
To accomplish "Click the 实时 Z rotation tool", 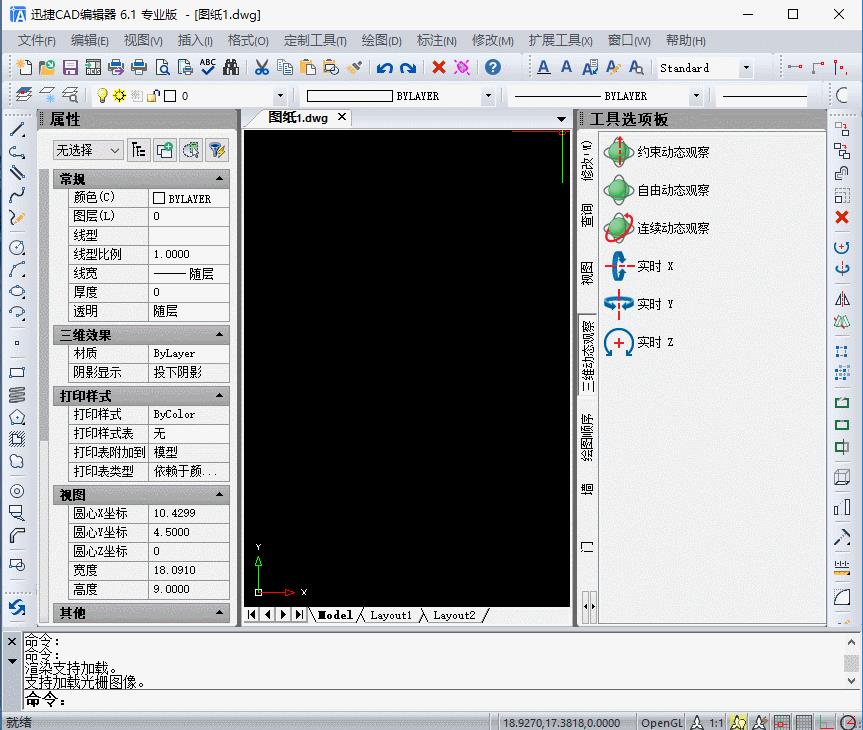I will point(640,342).
